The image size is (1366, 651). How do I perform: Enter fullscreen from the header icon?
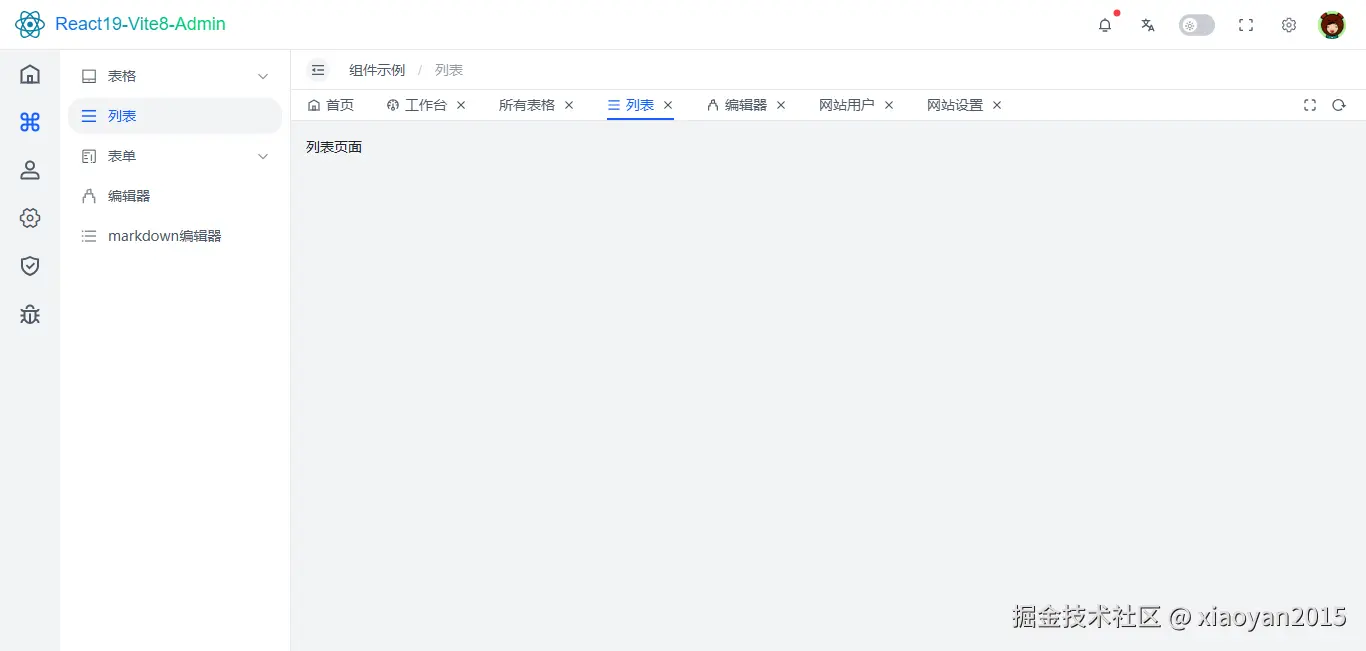click(1246, 25)
